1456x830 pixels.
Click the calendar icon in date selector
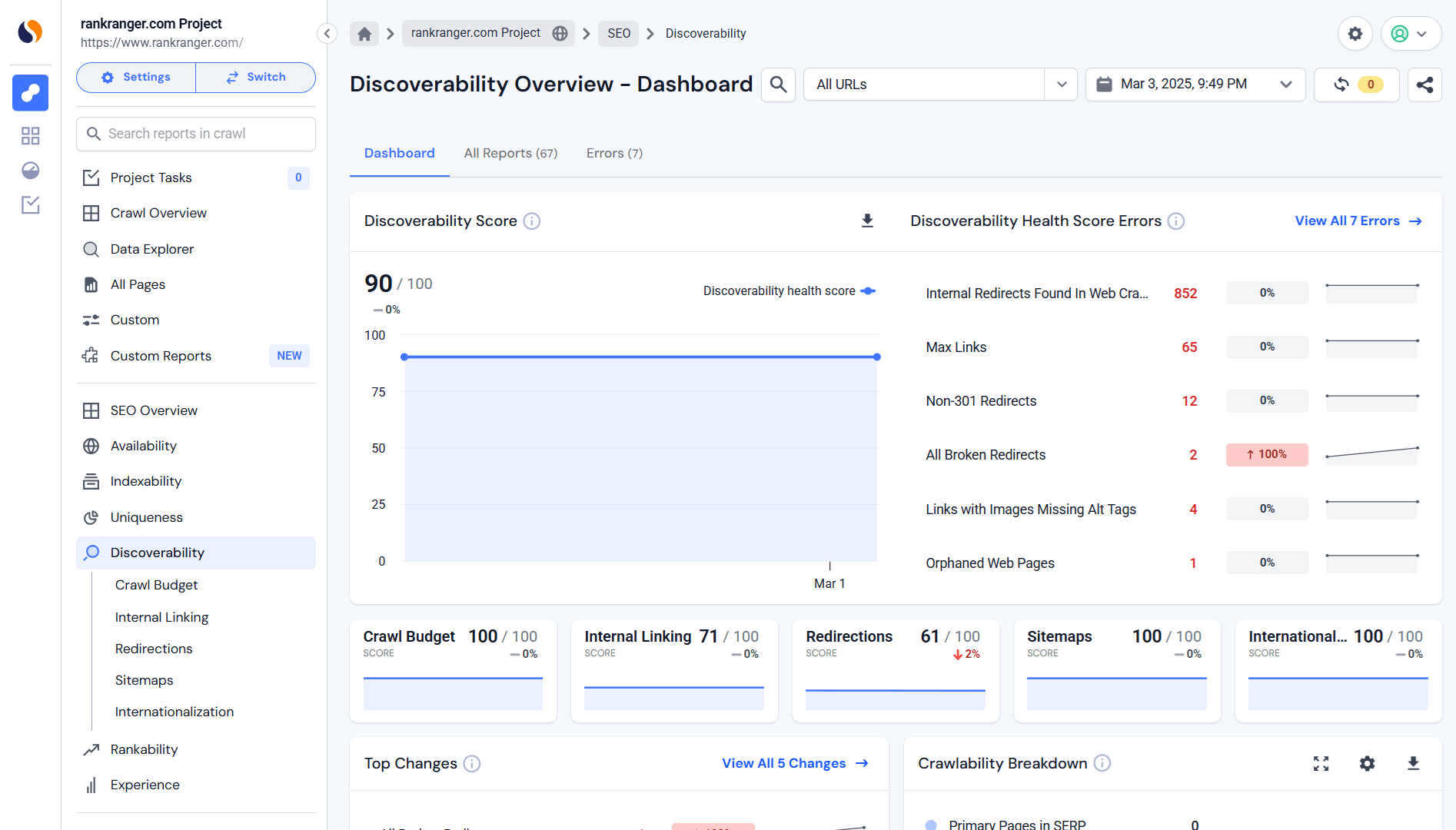coord(1104,85)
